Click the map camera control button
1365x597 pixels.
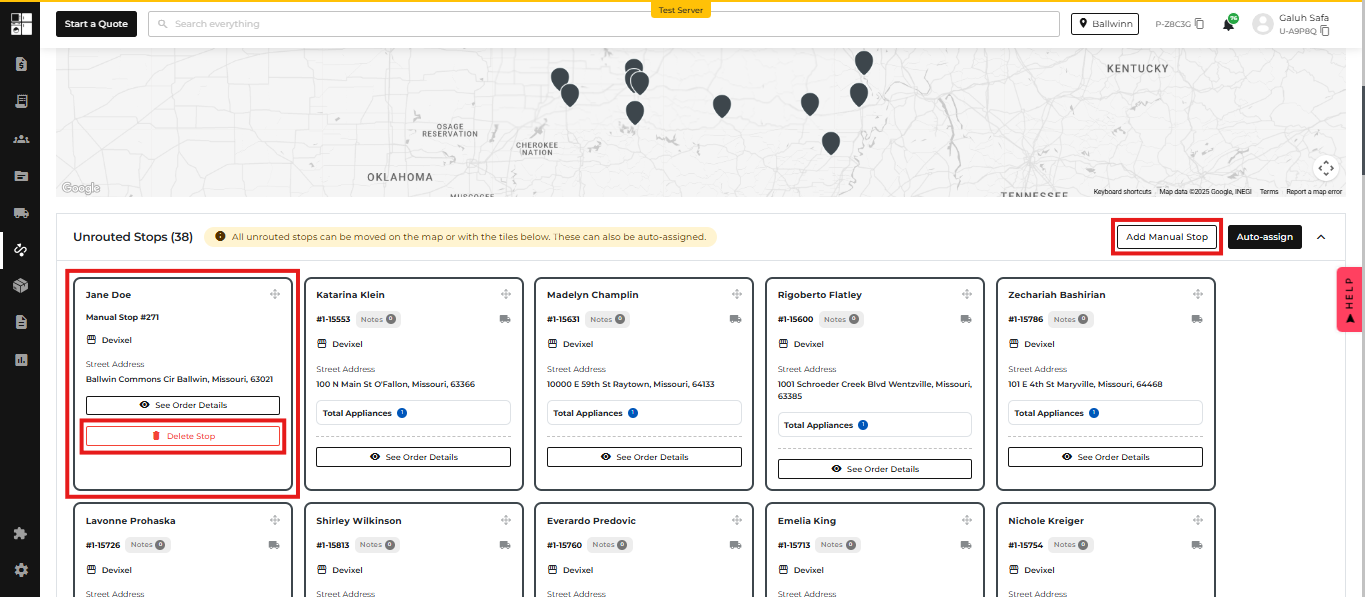[1326, 168]
